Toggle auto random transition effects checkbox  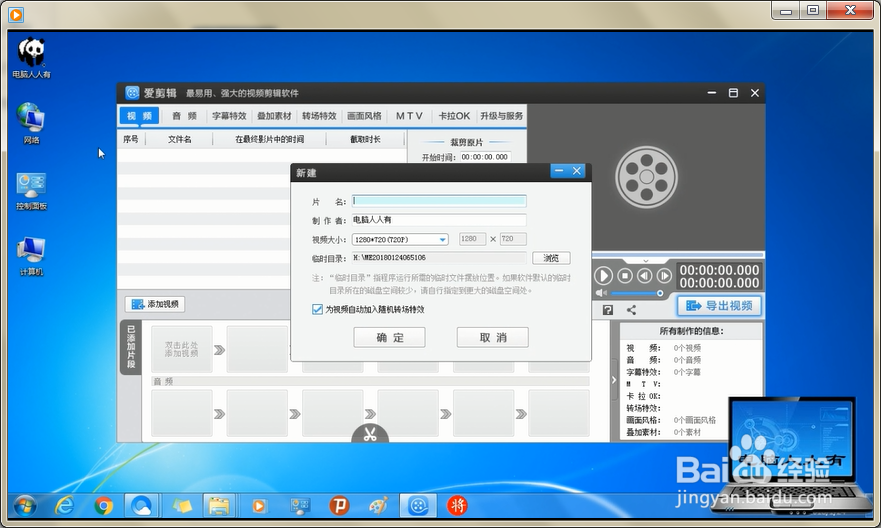pos(317,309)
